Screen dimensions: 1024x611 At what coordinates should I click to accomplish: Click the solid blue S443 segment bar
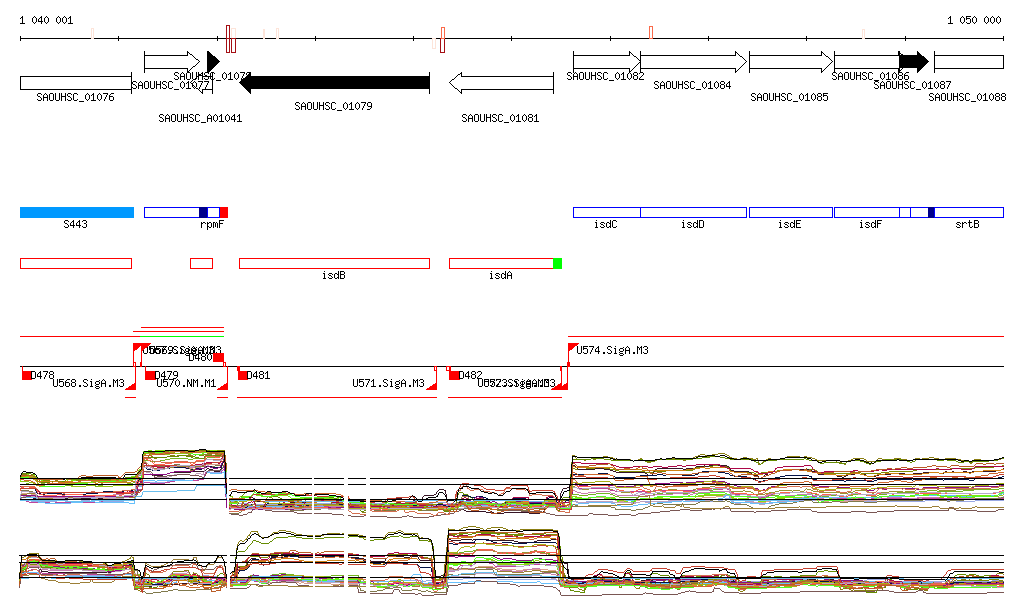pos(77,212)
